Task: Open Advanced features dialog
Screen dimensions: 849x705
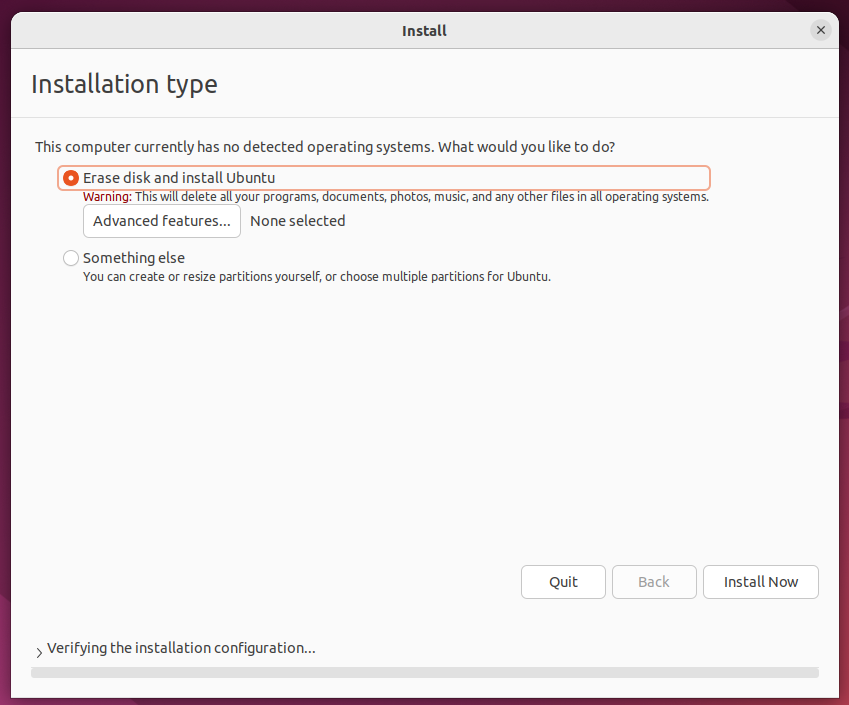Action: [x=161, y=221]
